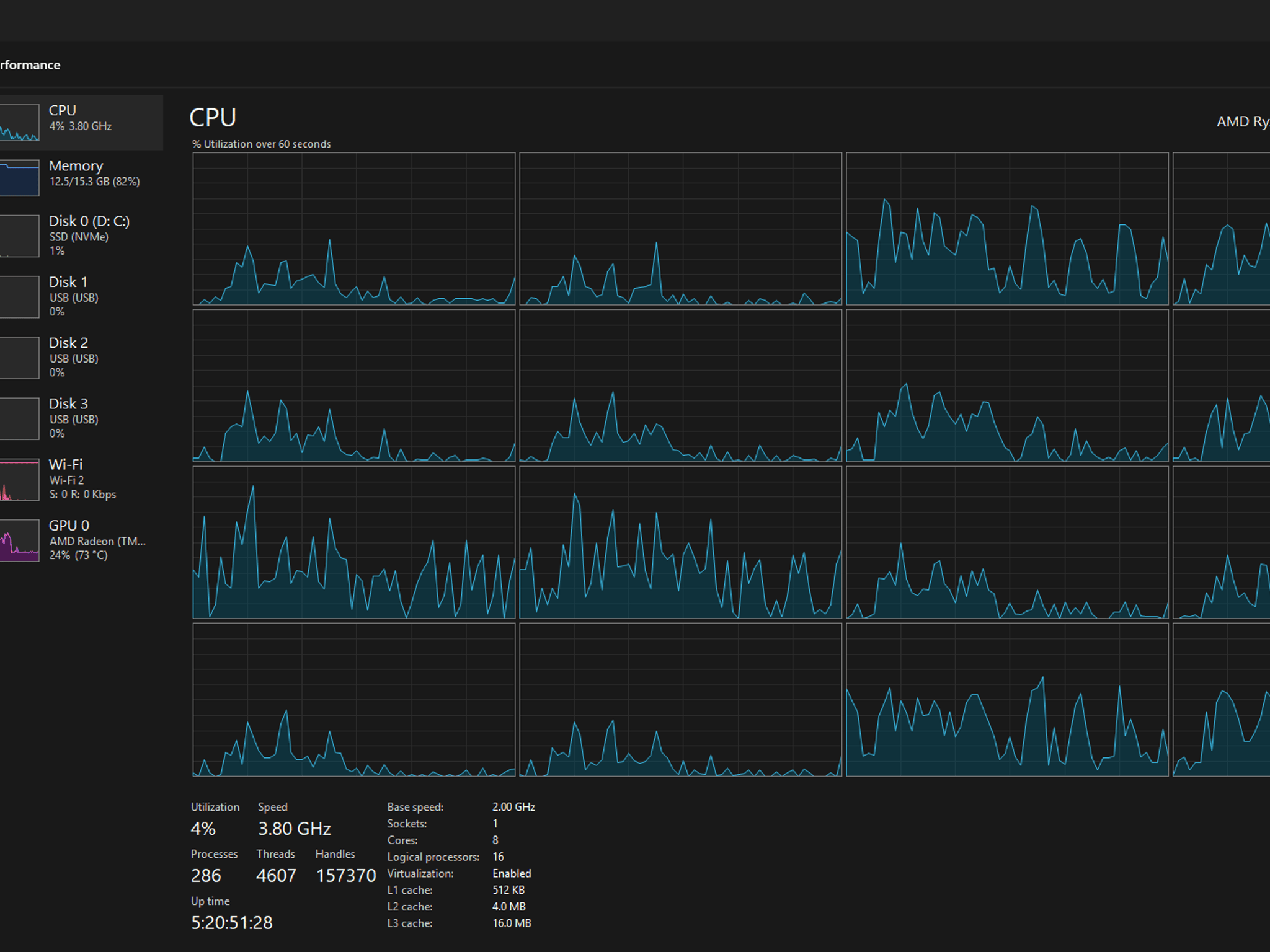1270x952 pixels.
Task: Click the Cores label
Action: 402,840
